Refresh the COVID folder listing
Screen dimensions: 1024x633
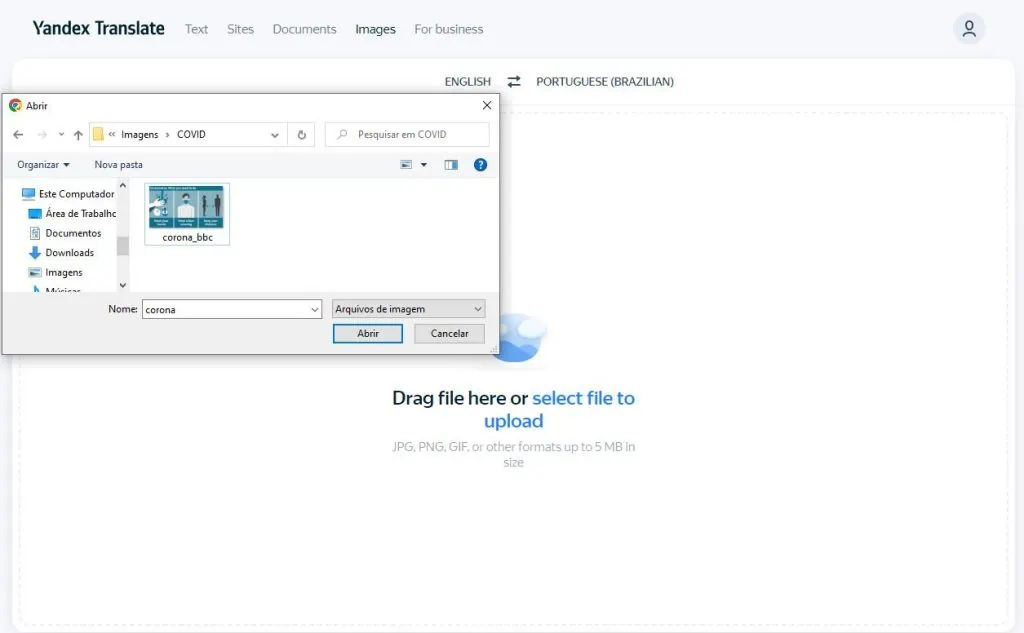pos(301,135)
